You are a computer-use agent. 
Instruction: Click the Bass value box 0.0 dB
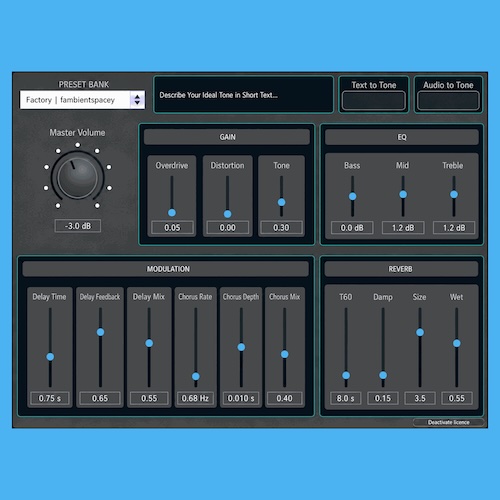coord(352,228)
